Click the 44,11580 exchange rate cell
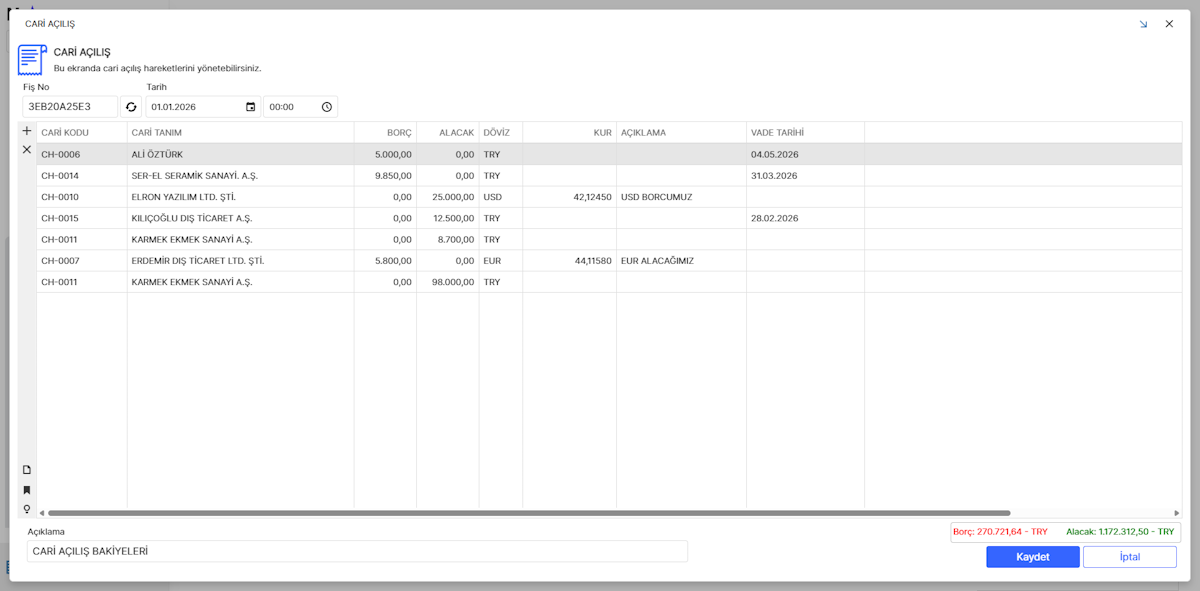The image size is (1200, 591). tap(569, 261)
